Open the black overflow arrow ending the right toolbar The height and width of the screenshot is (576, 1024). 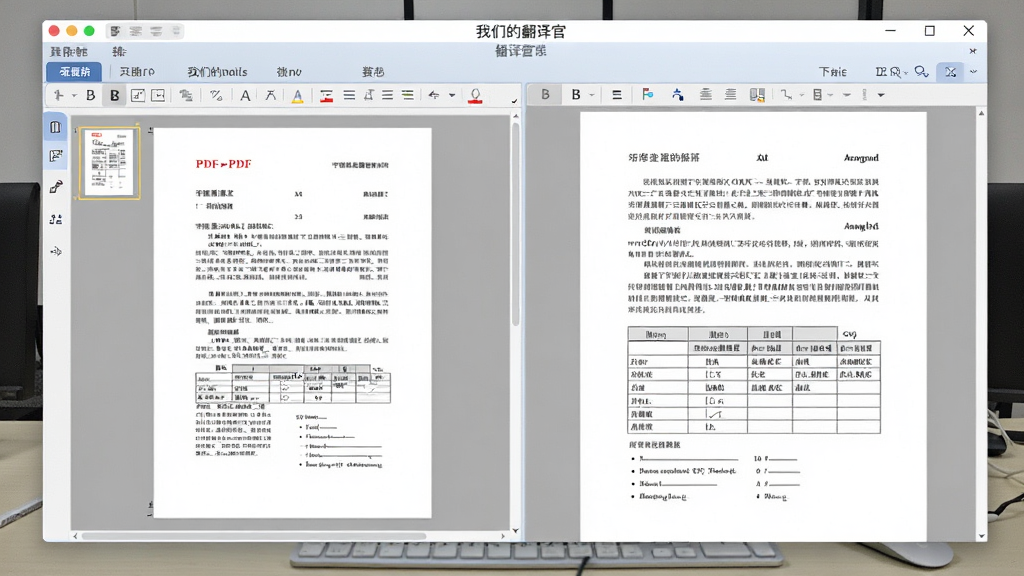pos(881,95)
